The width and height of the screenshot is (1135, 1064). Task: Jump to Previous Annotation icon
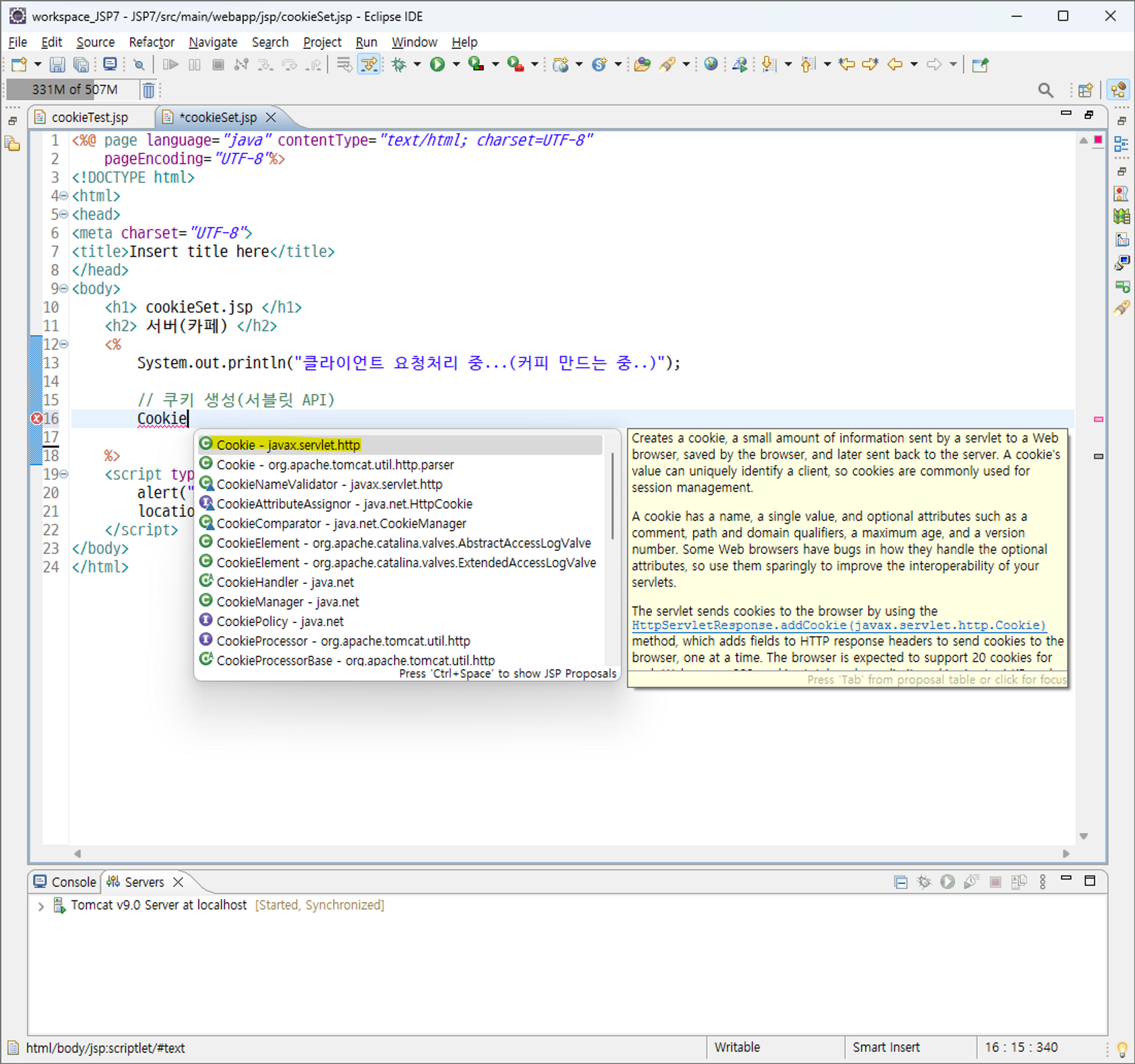coord(808,65)
